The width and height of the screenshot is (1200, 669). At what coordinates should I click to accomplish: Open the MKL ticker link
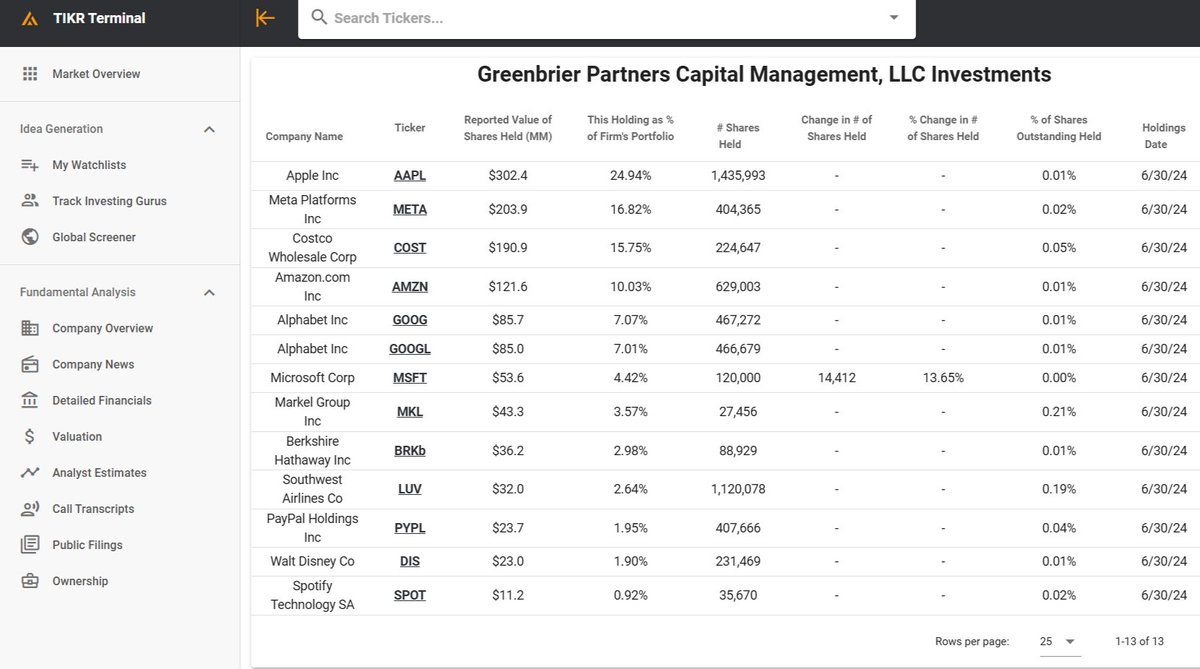click(x=410, y=412)
